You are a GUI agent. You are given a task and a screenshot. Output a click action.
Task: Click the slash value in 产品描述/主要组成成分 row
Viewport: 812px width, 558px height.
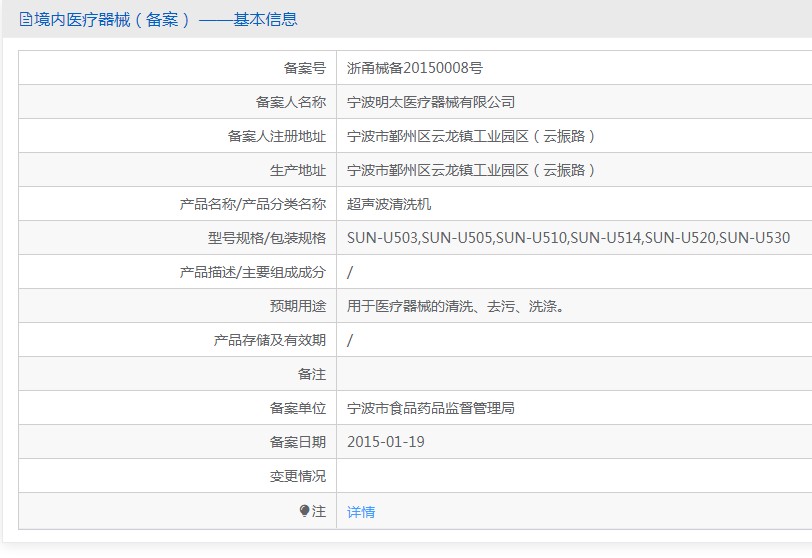pos(350,272)
